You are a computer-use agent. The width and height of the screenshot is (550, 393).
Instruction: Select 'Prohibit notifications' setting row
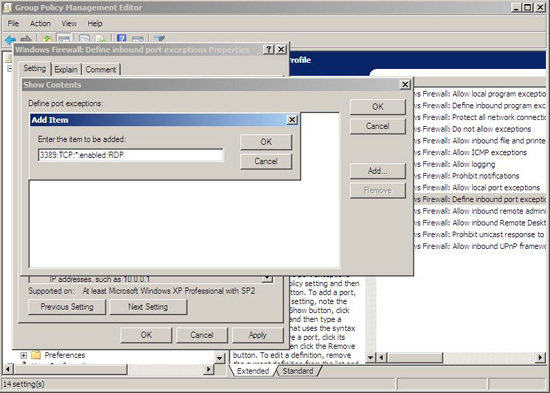coord(480,176)
